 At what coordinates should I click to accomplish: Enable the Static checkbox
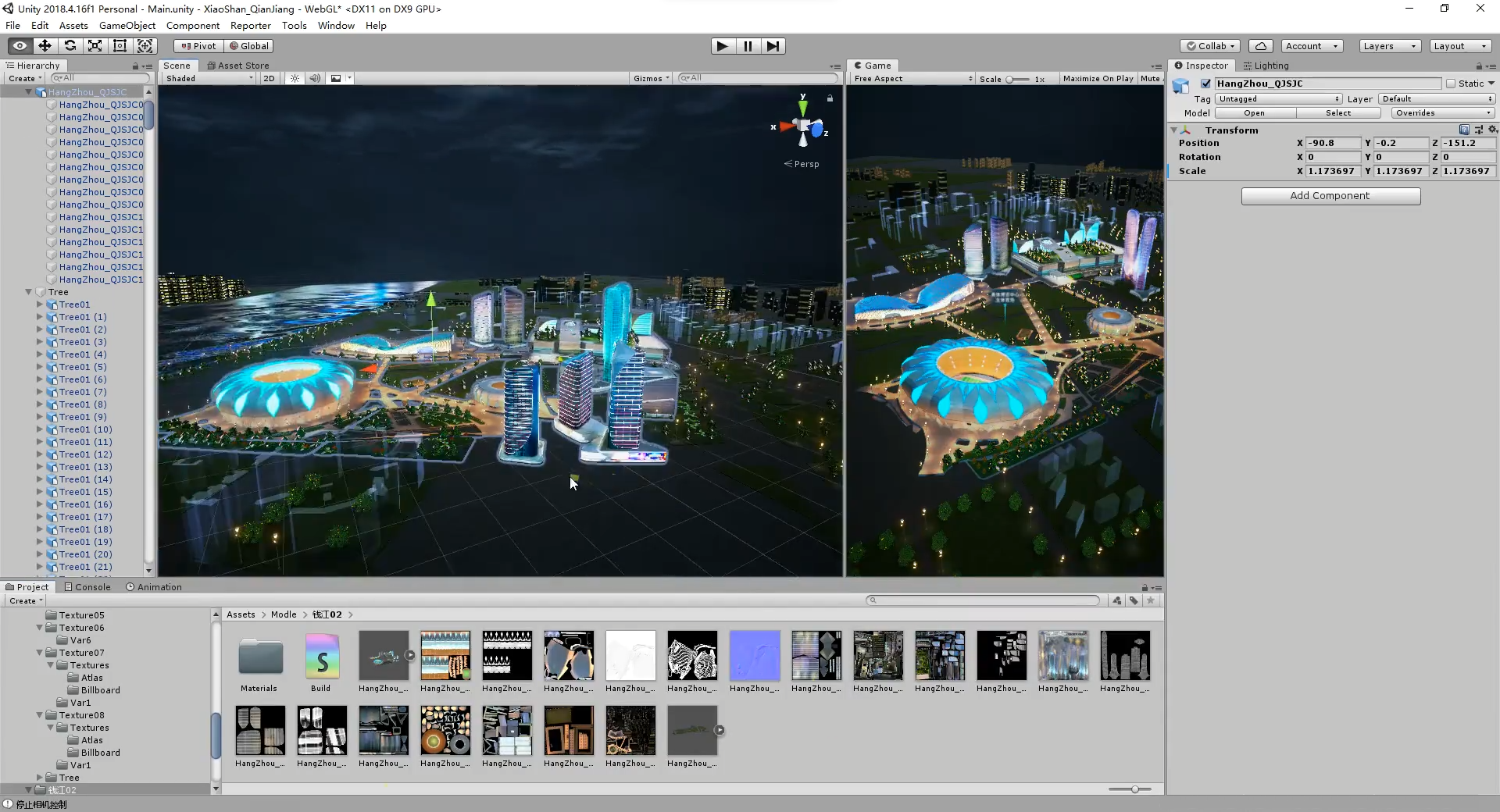pyautogui.click(x=1451, y=84)
